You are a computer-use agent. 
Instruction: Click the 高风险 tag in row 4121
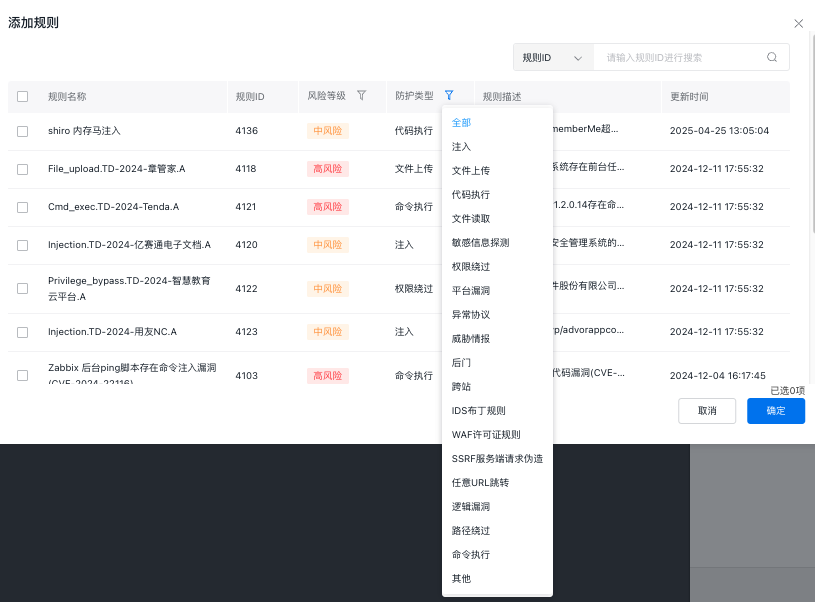(327, 207)
